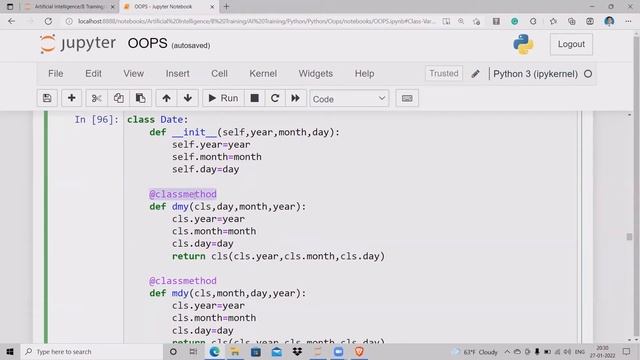
Task: Click the browser address bar URL
Action: (x=256, y=21)
